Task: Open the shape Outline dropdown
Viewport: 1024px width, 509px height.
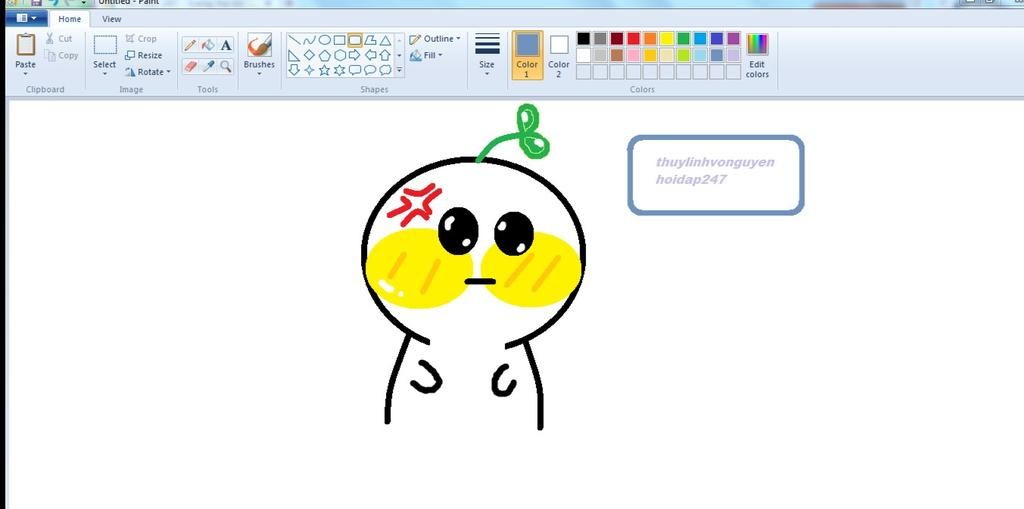Action: [x=435, y=39]
